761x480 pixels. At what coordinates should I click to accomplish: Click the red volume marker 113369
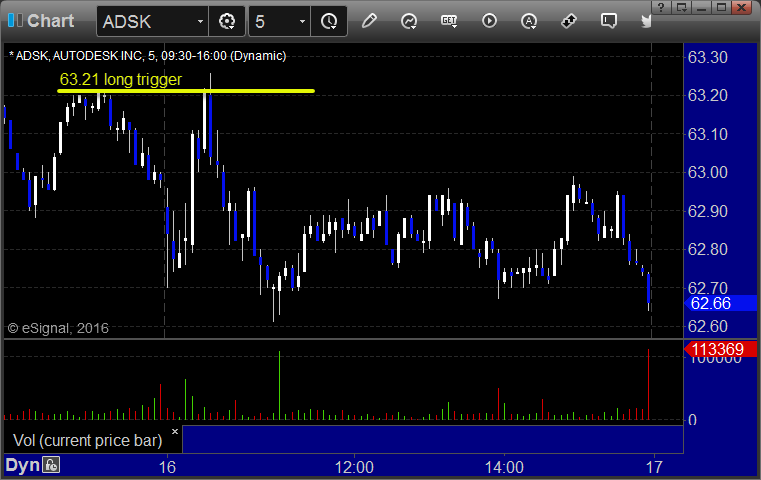pyautogui.click(x=720, y=349)
